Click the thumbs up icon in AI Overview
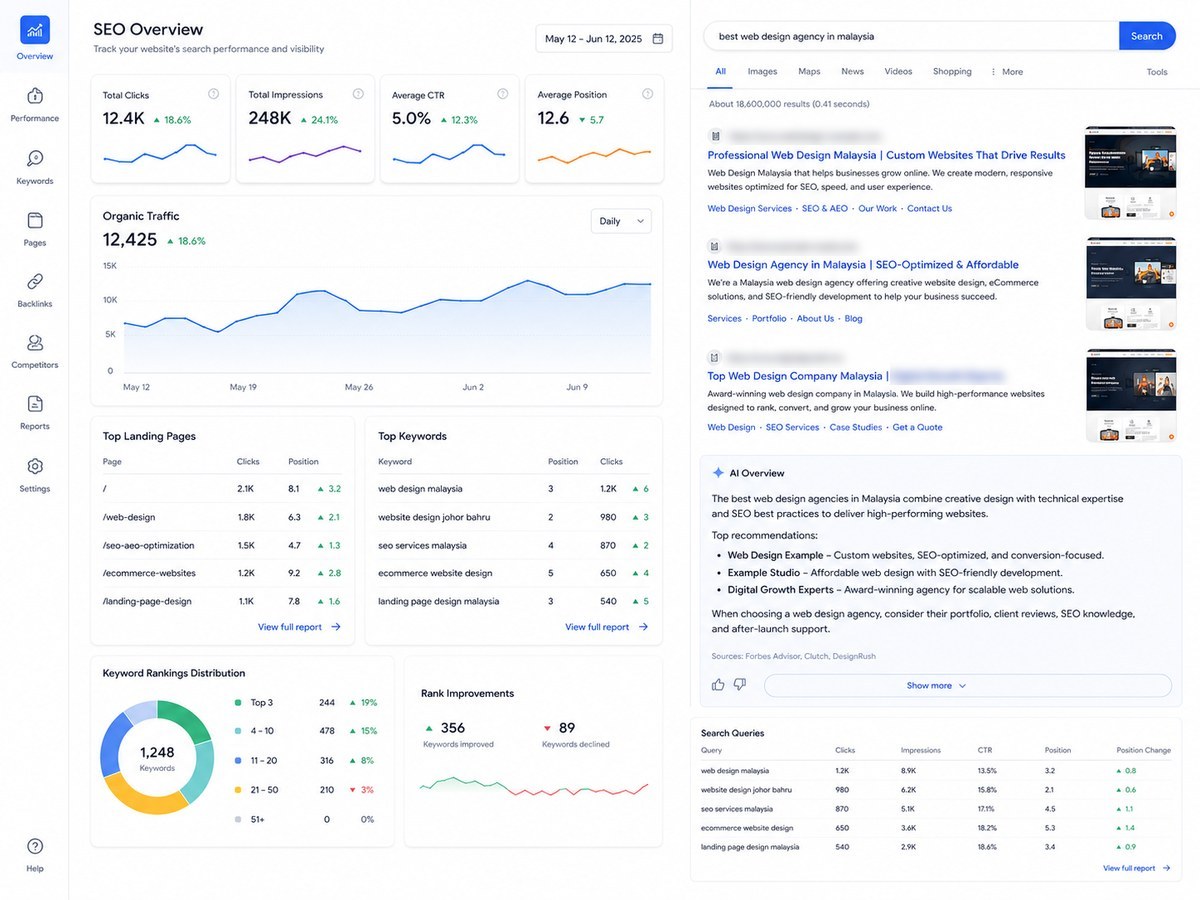Viewport: 1200px width, 900px height. 718,685
